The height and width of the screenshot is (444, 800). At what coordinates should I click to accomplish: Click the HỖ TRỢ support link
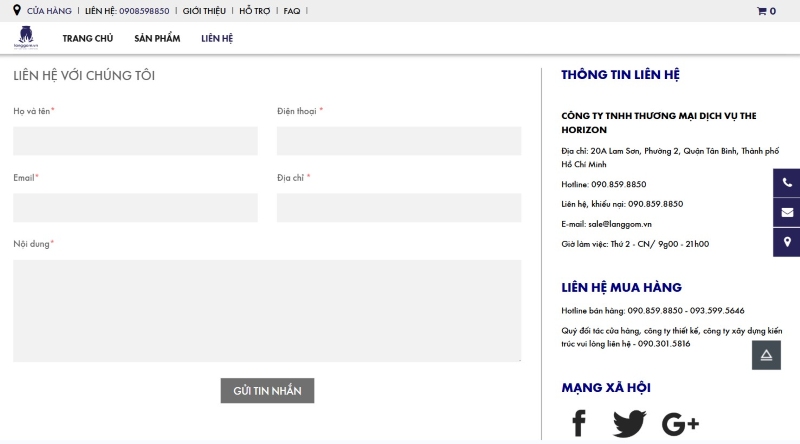[254, 11]
